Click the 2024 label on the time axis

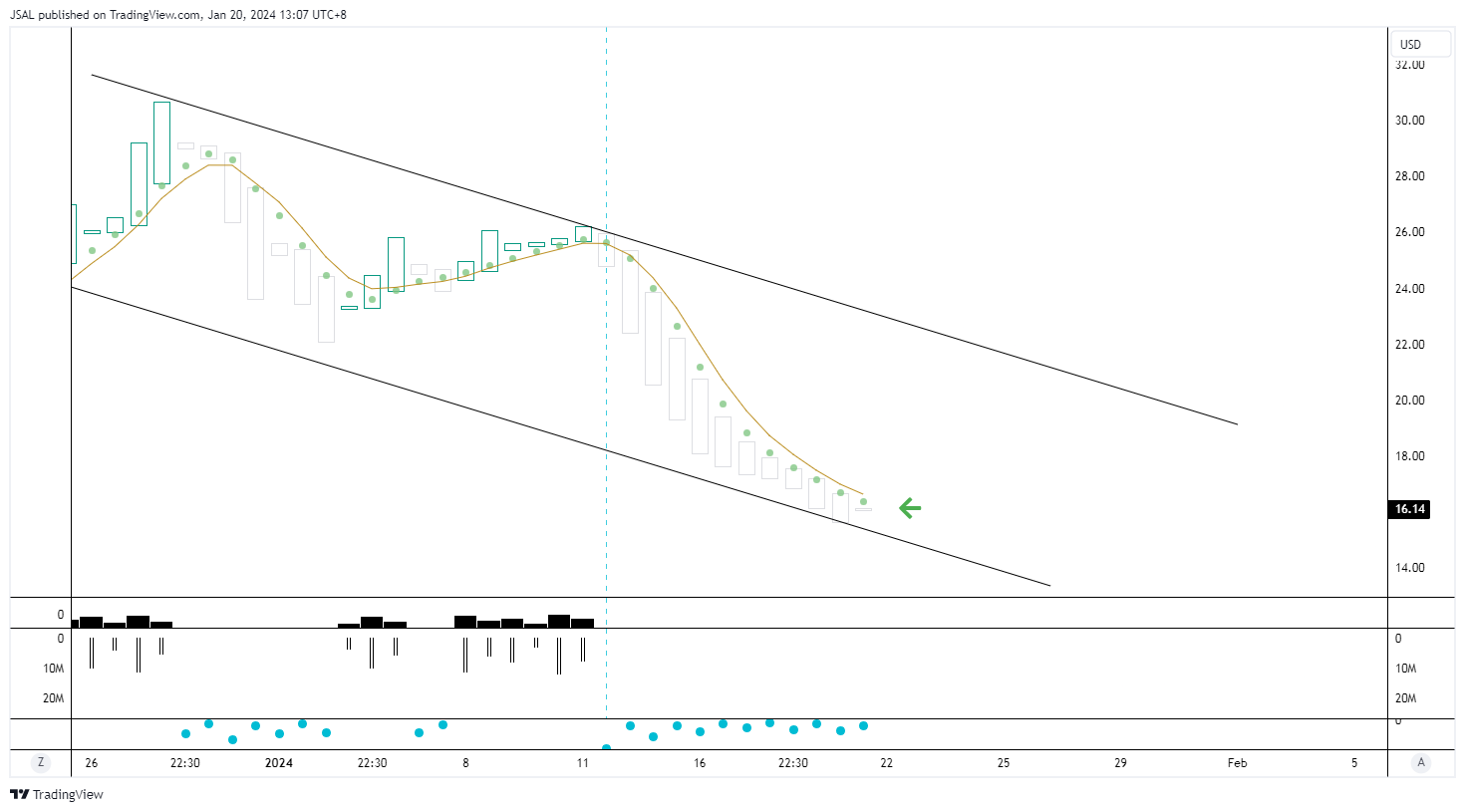click(279, 763)
